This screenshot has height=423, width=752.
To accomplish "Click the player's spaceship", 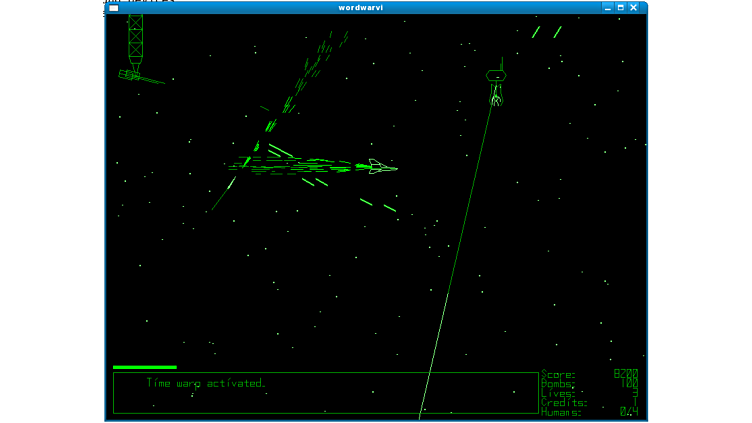I will click(x=380, y=167).
